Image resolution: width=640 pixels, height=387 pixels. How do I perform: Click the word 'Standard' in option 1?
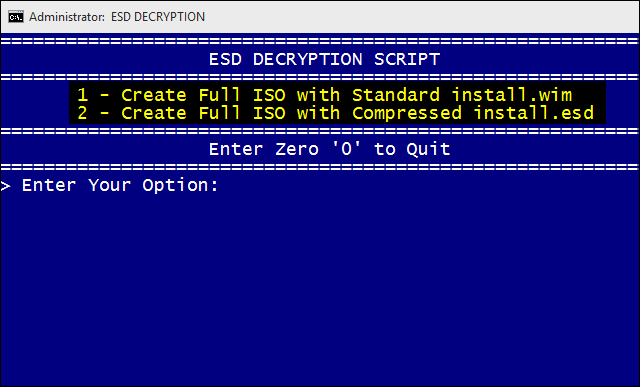396,95
